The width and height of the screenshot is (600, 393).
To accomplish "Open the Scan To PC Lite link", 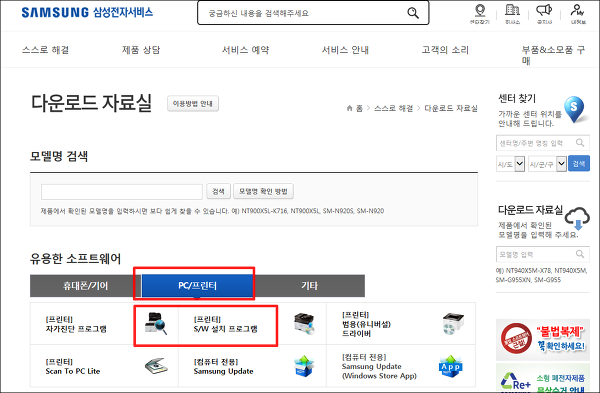I will 73,367.
